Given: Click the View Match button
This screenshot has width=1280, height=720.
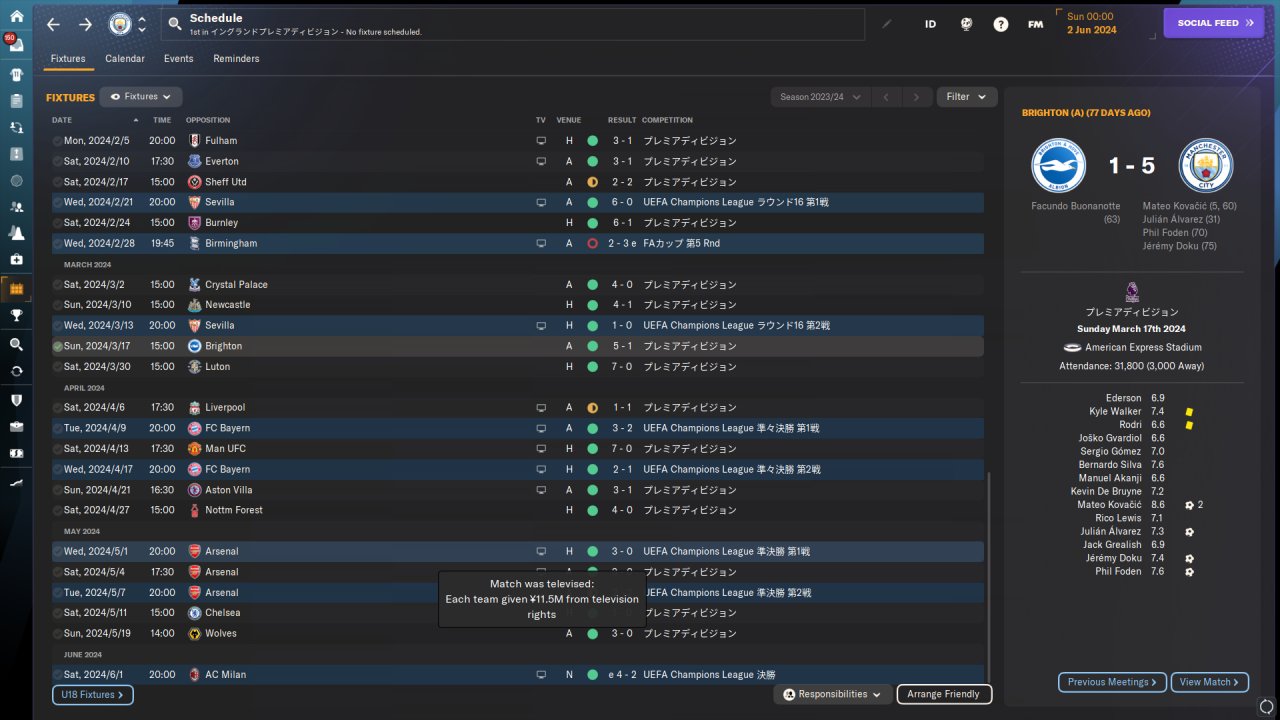Looking at the screenshot, I should coord(1210,682).
